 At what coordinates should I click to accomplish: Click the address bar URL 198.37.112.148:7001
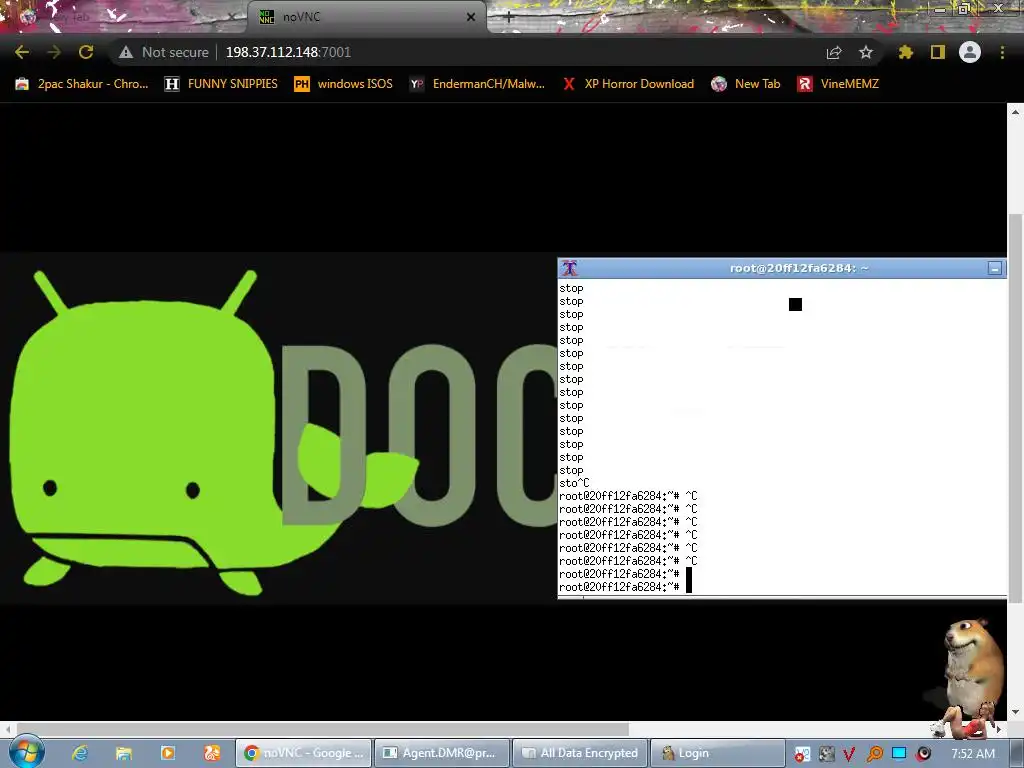pyautogui.click(x=288, y=52)
